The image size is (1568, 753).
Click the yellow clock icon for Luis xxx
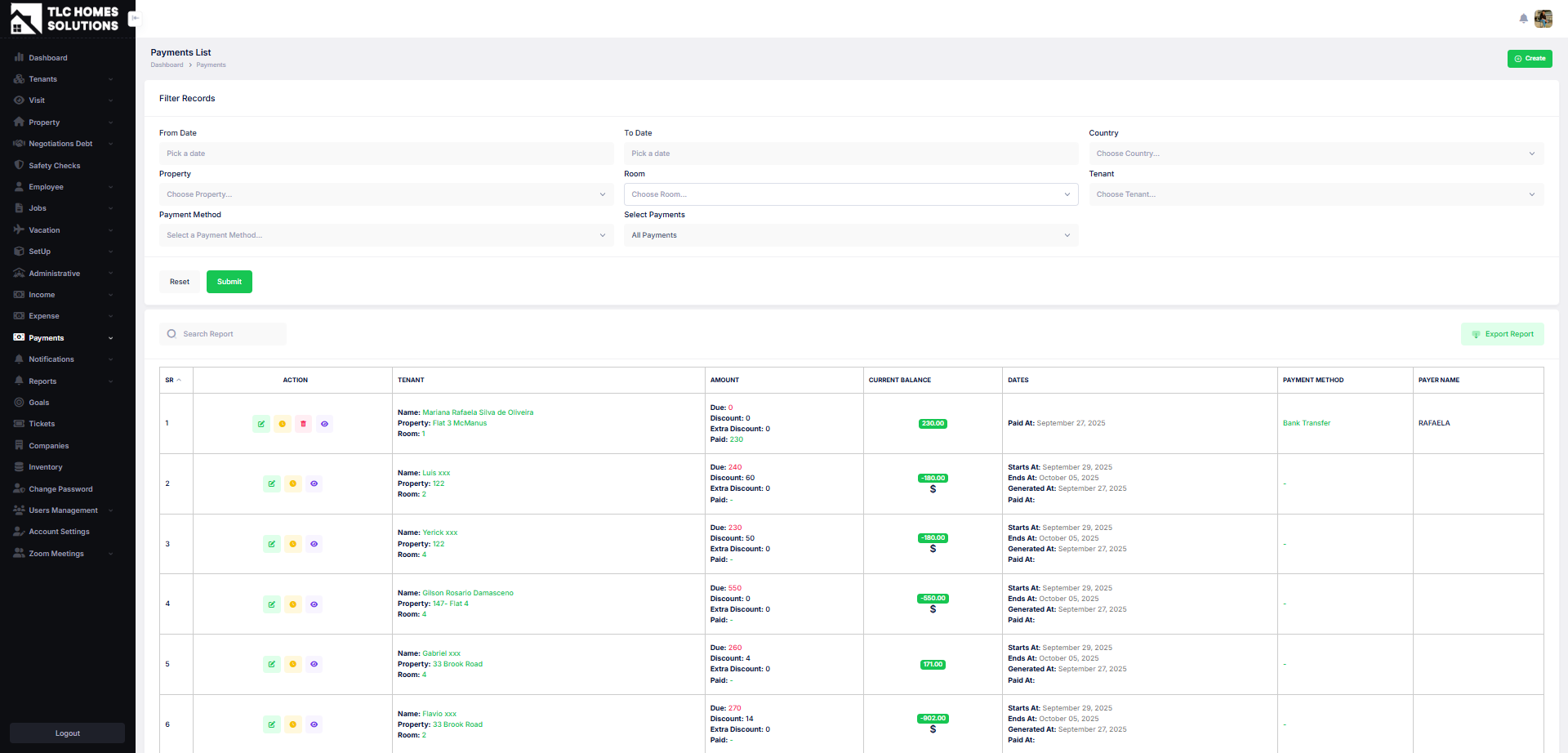(x=292, y=484)
